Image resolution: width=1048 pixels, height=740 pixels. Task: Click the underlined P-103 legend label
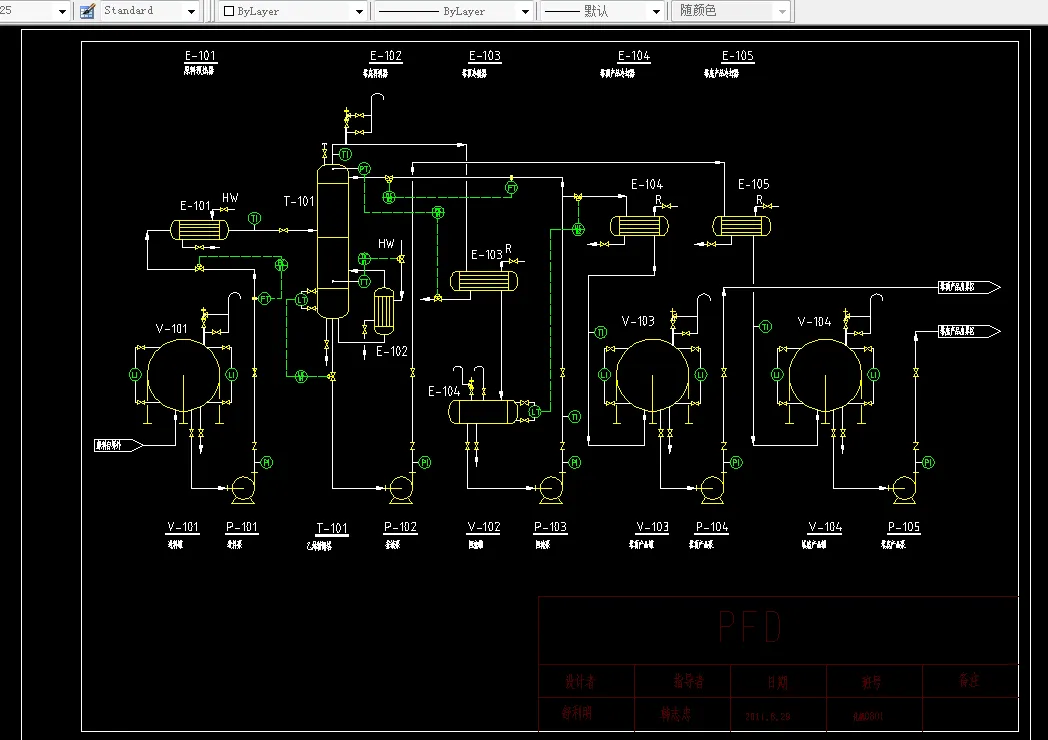coord(550,527)
